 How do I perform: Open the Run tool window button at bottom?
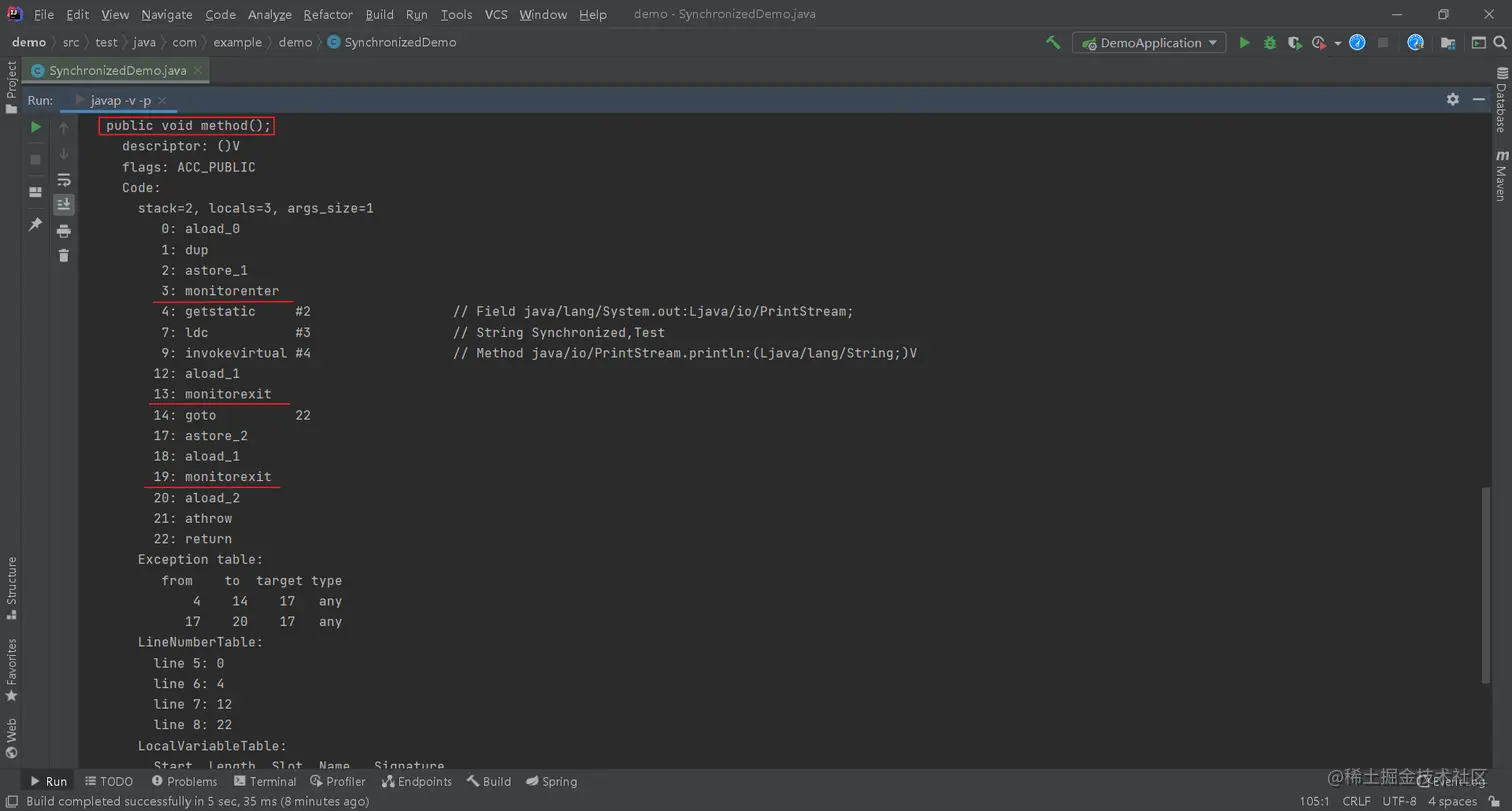(x=48, y=781)
